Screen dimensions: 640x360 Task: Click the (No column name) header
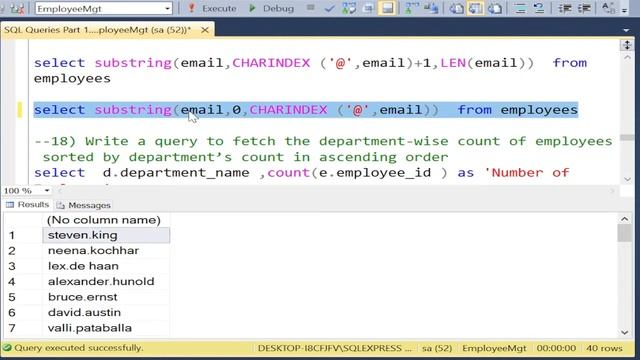[104, 220]
